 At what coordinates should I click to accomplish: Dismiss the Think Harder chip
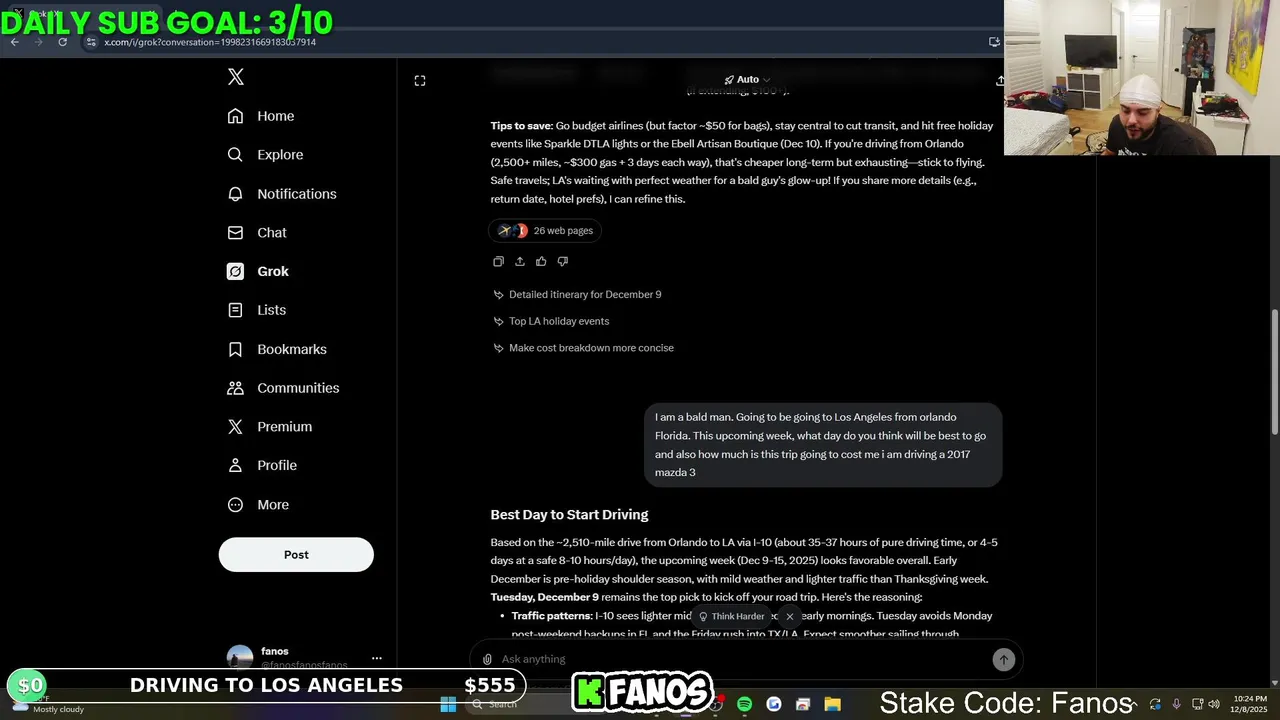coord(790,617)
